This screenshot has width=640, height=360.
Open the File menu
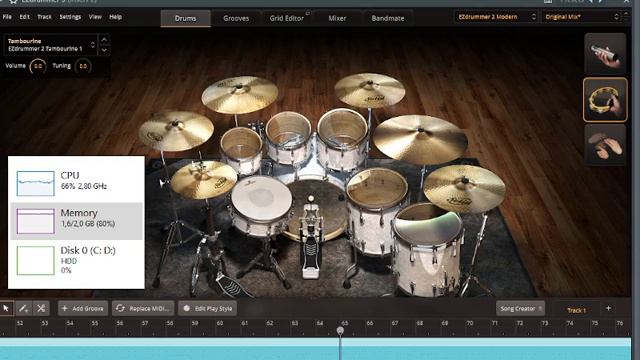(7, 17)
